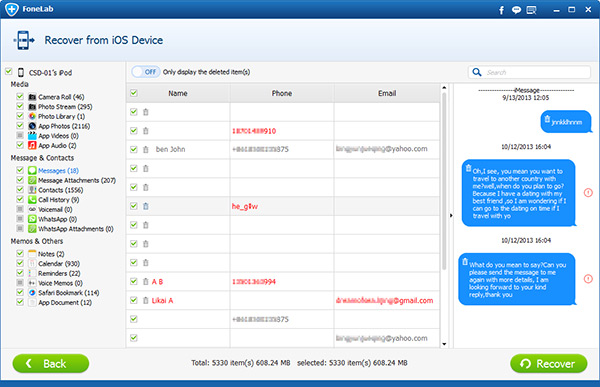This screenshot has width=600, height=387.
Task: Toggle Only display the deleted items switch
Action: pyautogui.click(x=146, y=72)
